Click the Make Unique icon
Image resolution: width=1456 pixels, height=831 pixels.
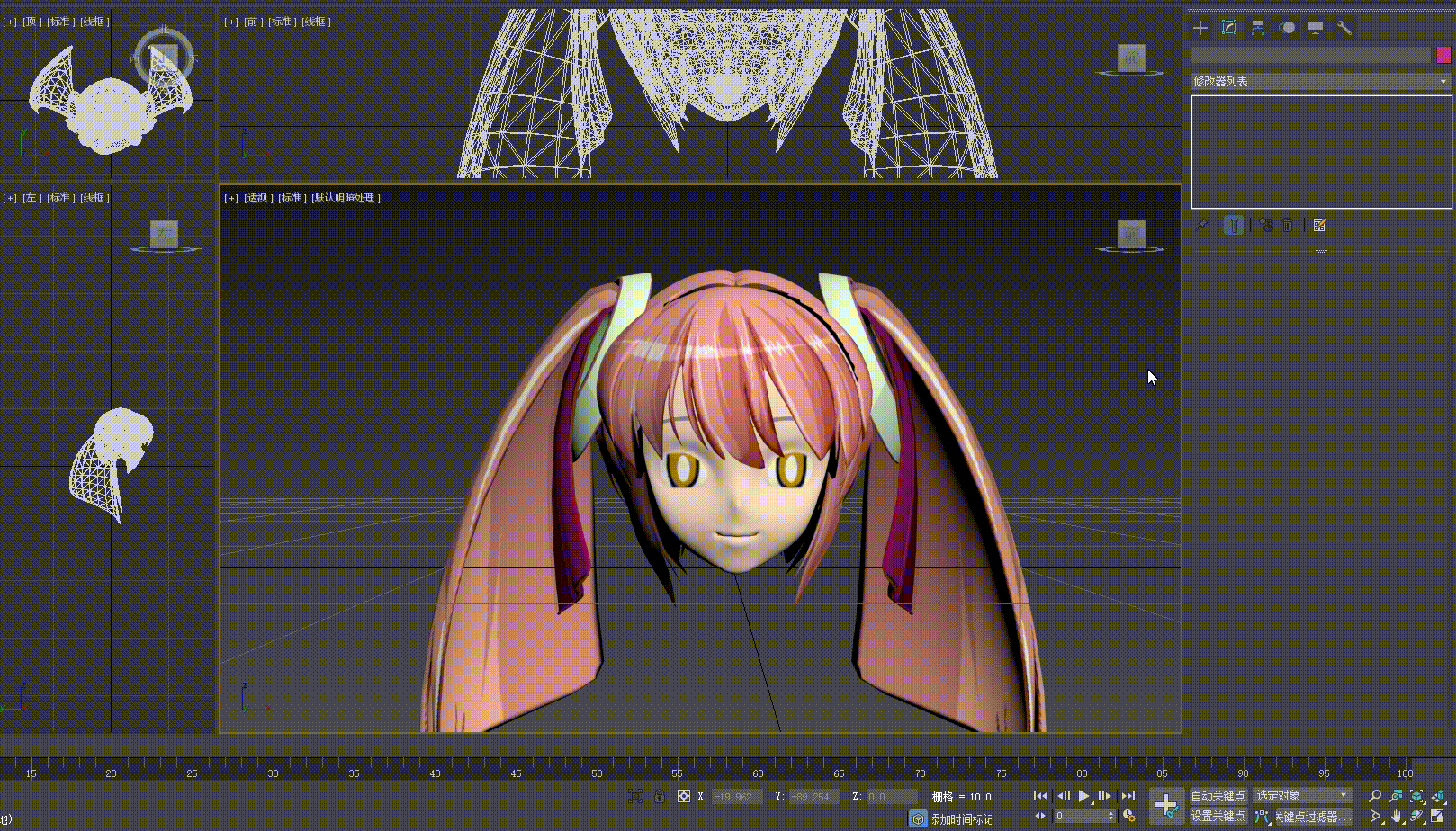[x=1266, y=225]
